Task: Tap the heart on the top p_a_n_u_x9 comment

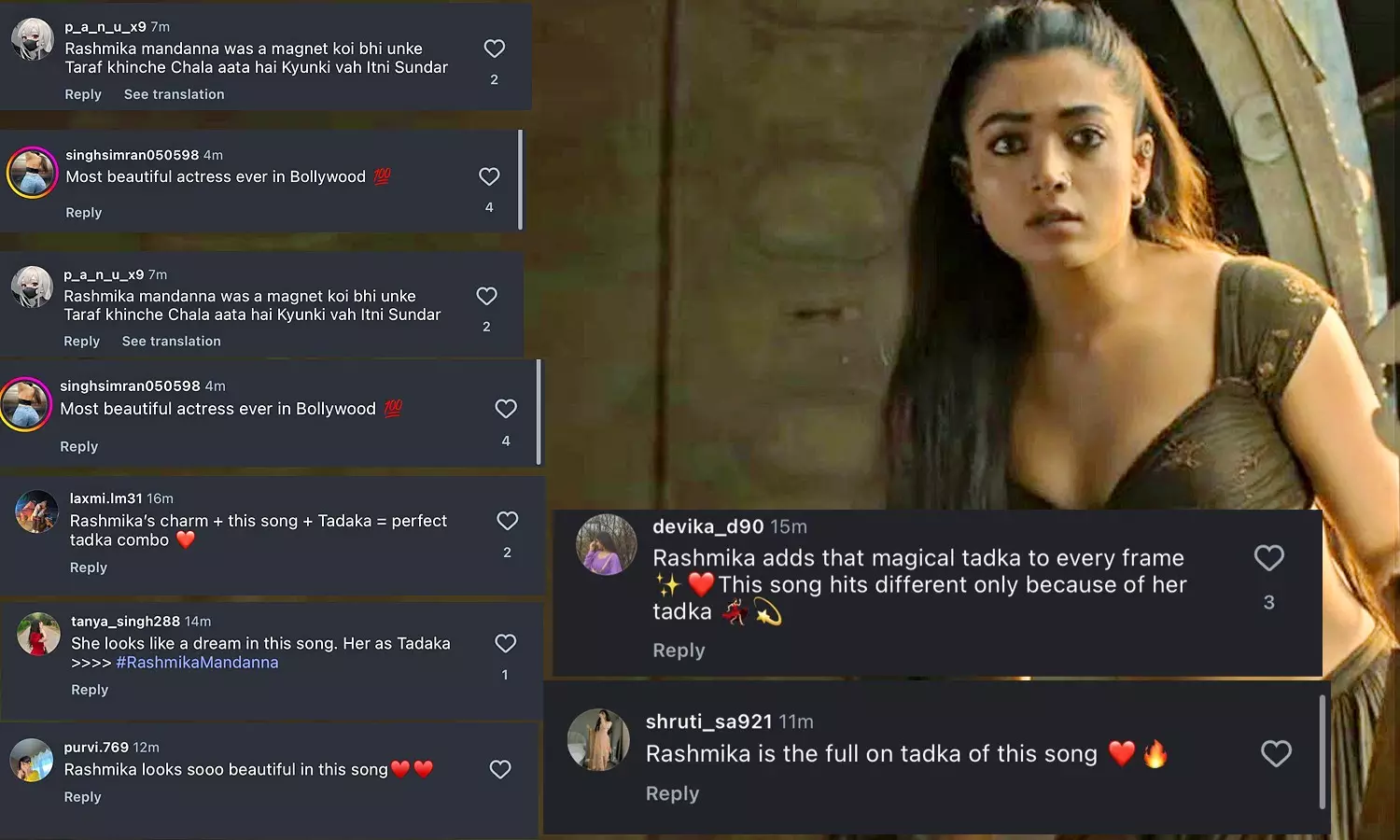Action: coord(494,49)
